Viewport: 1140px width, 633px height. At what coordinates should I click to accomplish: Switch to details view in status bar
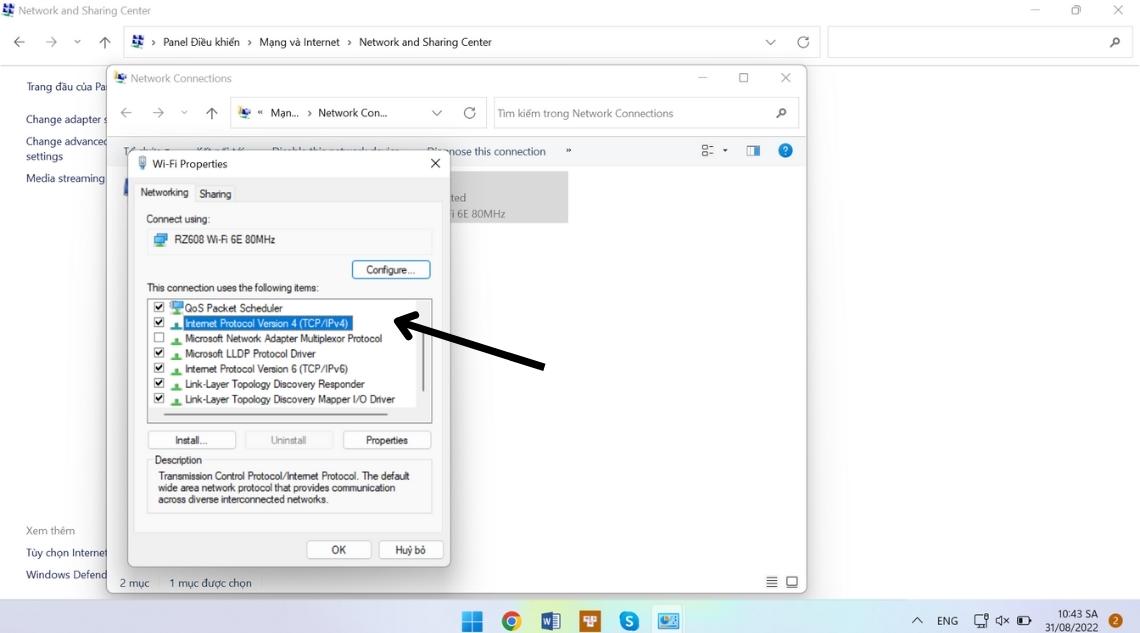(771, 582)
